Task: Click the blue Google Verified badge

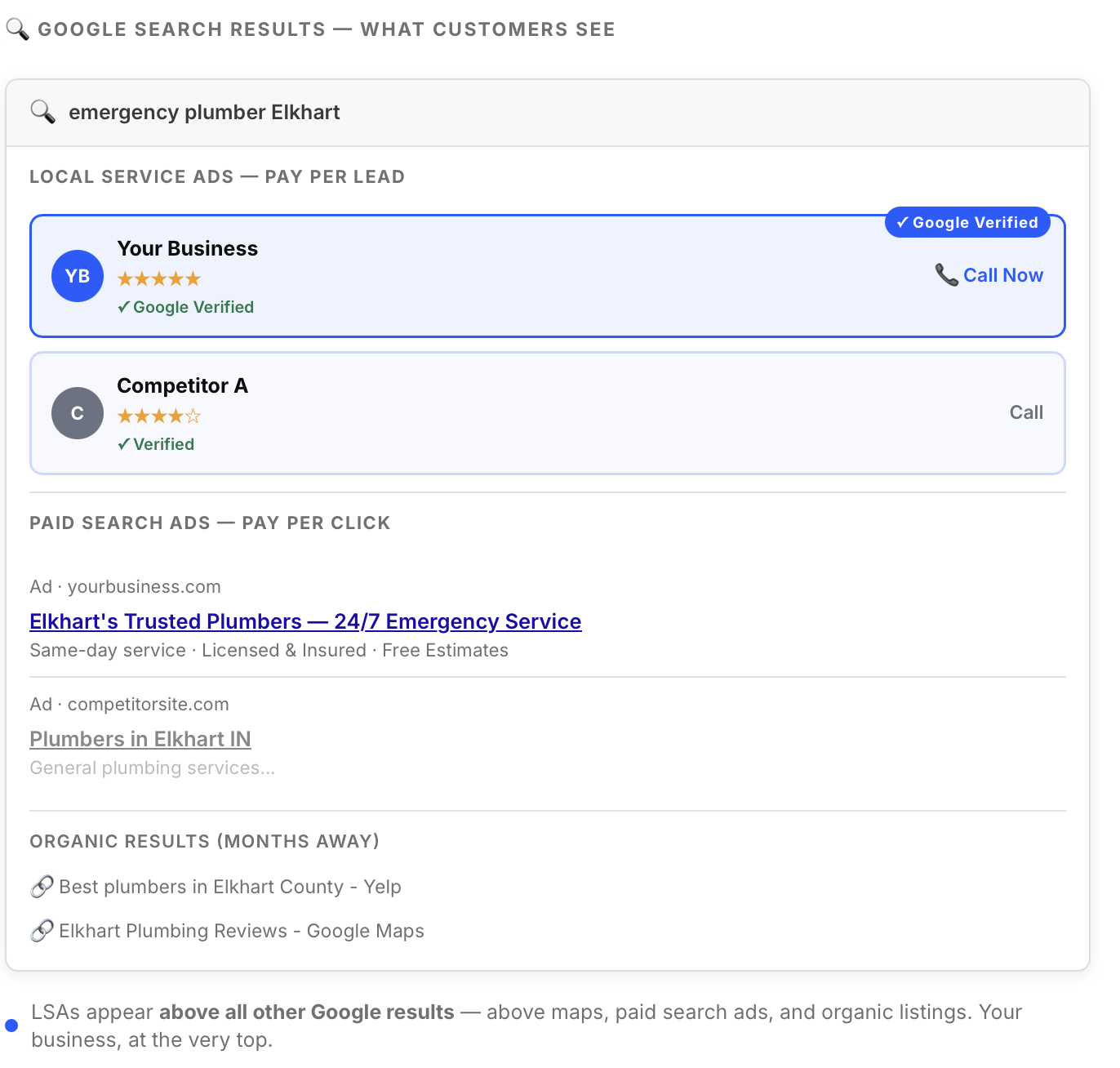Action: (967, 222)
